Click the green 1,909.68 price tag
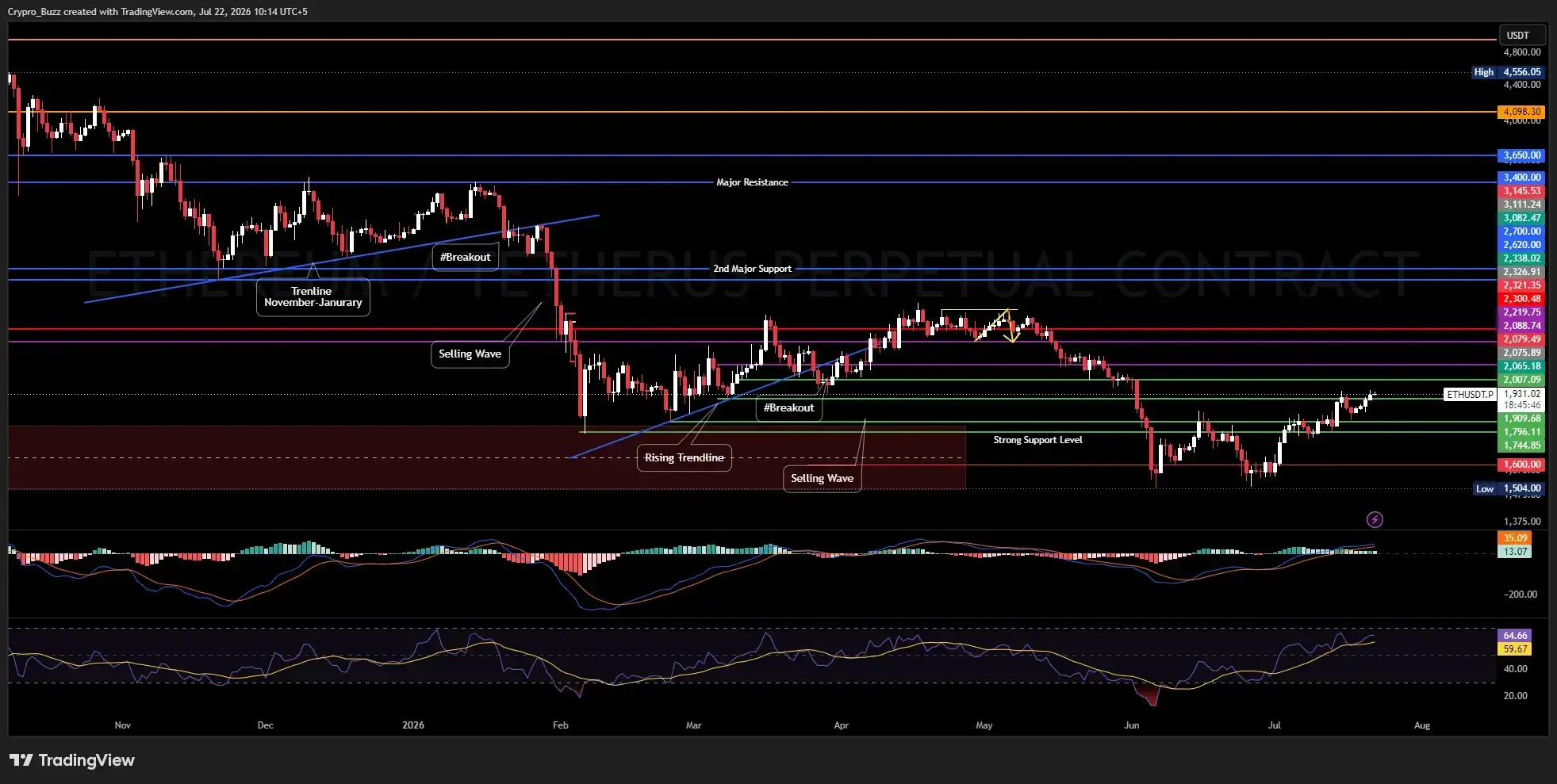Viewport: 1557px width, 784px height. tap(1521, 419)
